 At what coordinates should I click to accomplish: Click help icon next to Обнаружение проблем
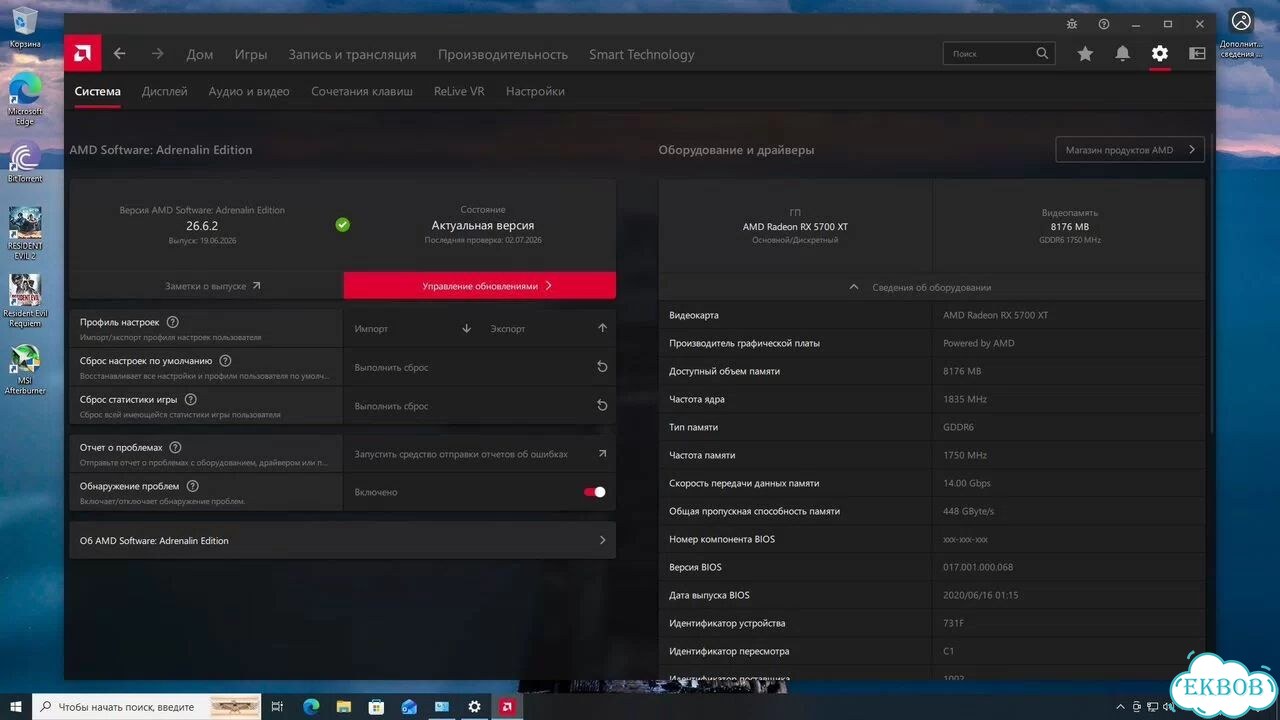(x=192, y=486)
